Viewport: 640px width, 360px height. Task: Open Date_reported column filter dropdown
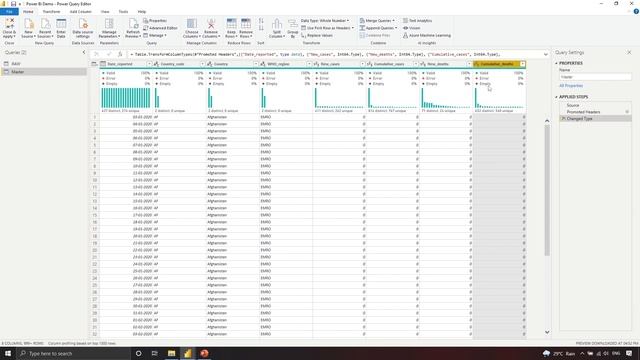[x=149, y=64]
